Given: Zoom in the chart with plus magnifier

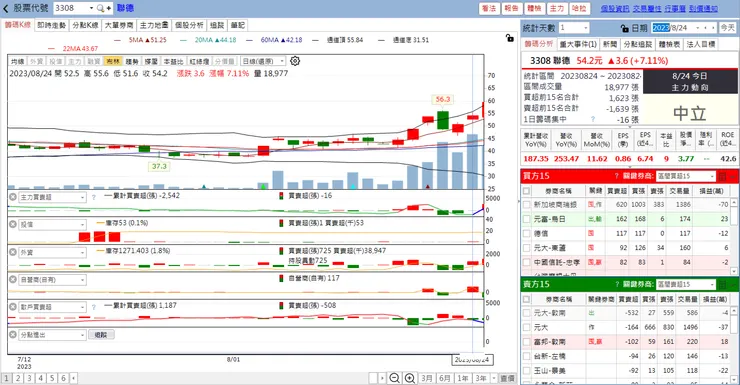Looking at the screenshot, I should [410, 378].
